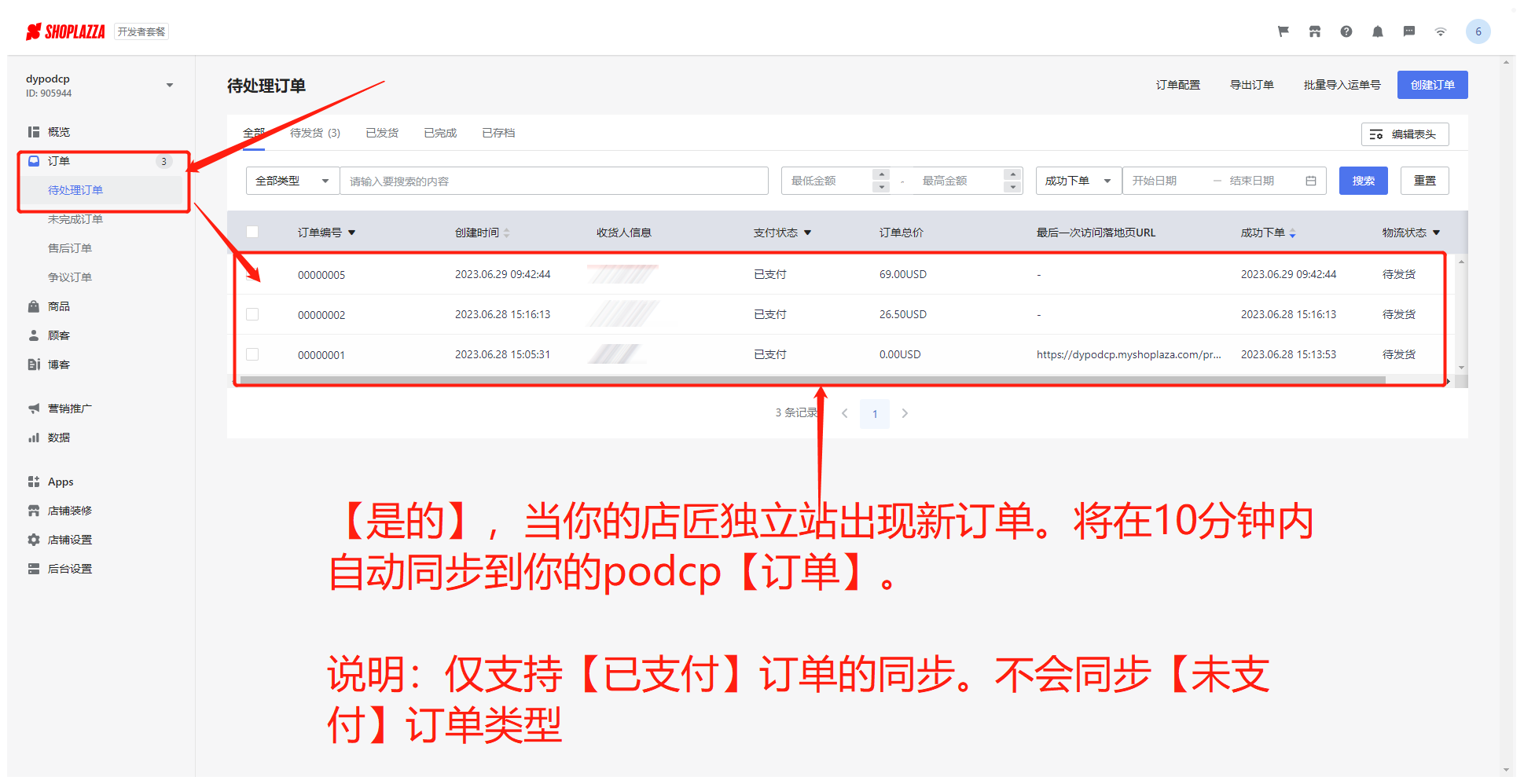Open order number 00000005
The height and width of the screenshot is (784, 1524).
click(x=321, y=275)
